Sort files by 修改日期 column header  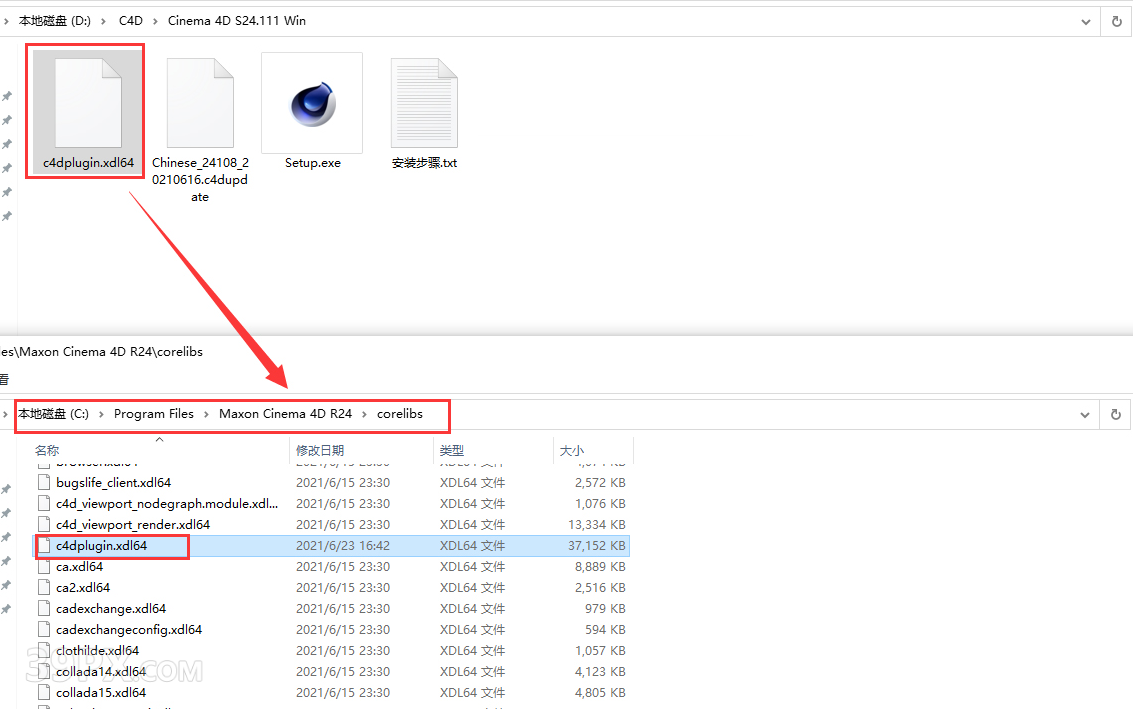(320, 451)
